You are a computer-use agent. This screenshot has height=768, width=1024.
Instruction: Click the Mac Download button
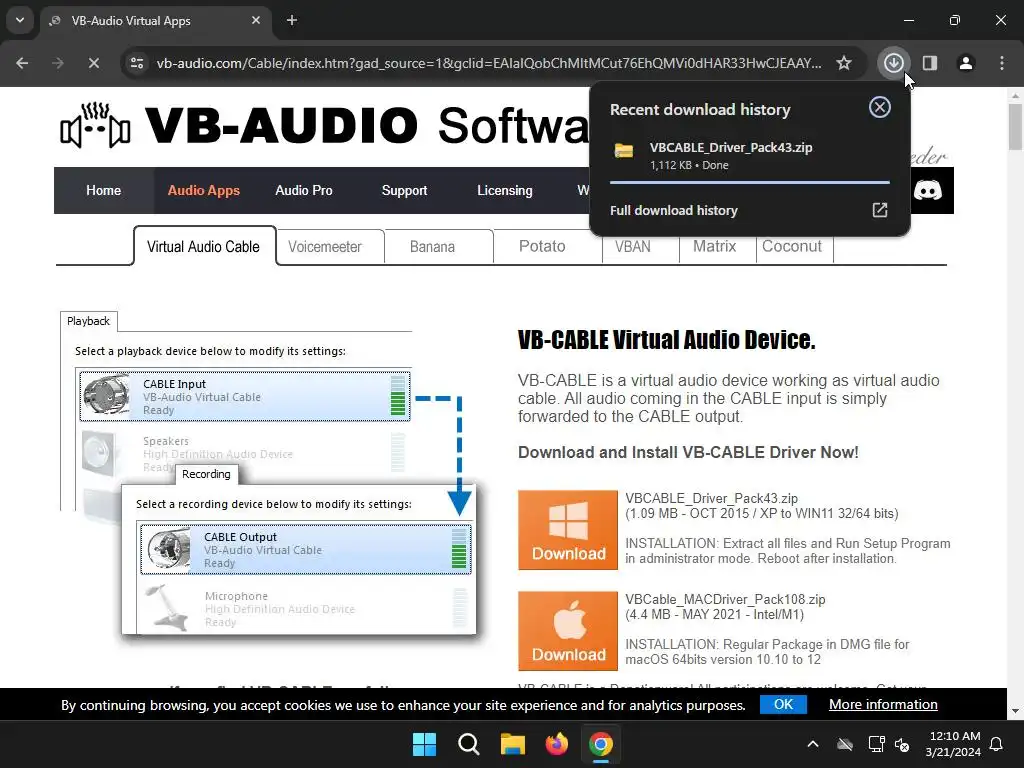(568, 631)
